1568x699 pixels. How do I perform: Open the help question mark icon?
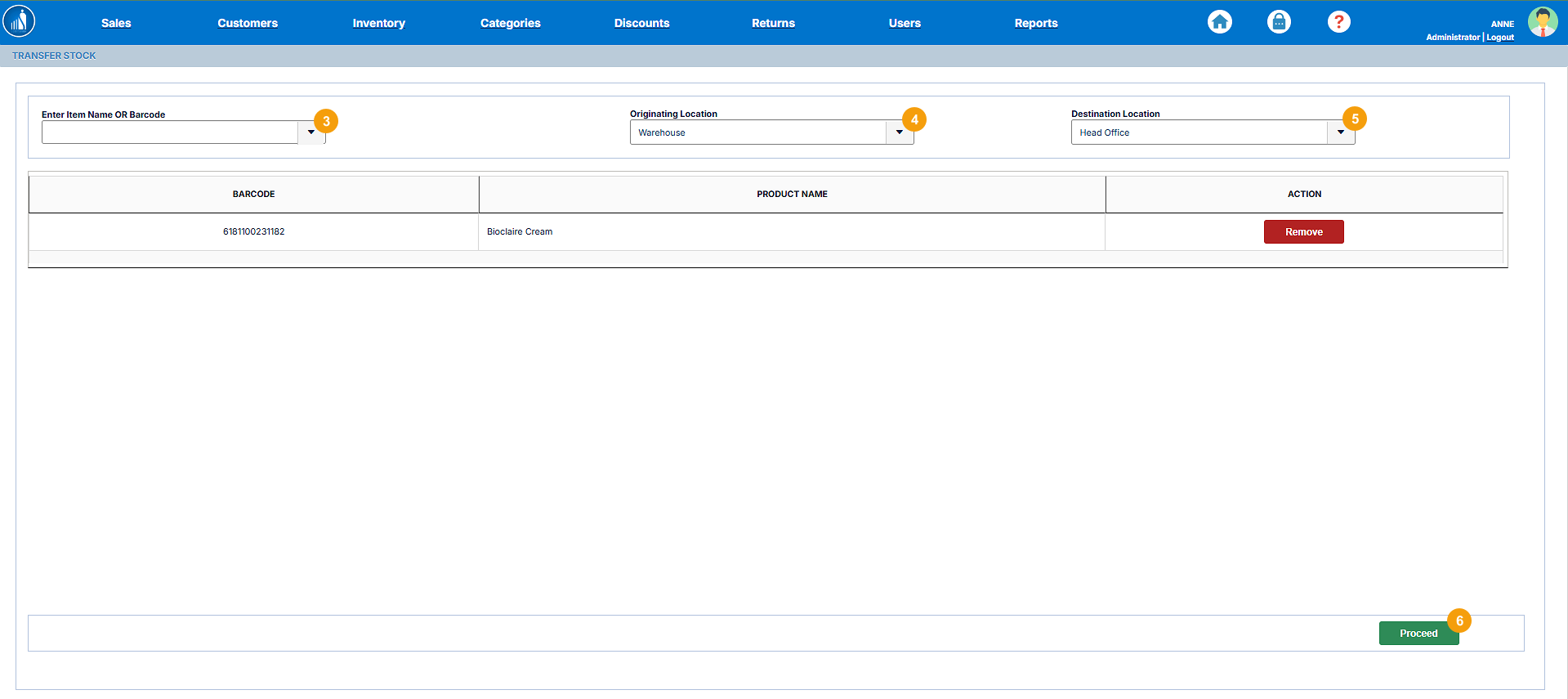1338,22
